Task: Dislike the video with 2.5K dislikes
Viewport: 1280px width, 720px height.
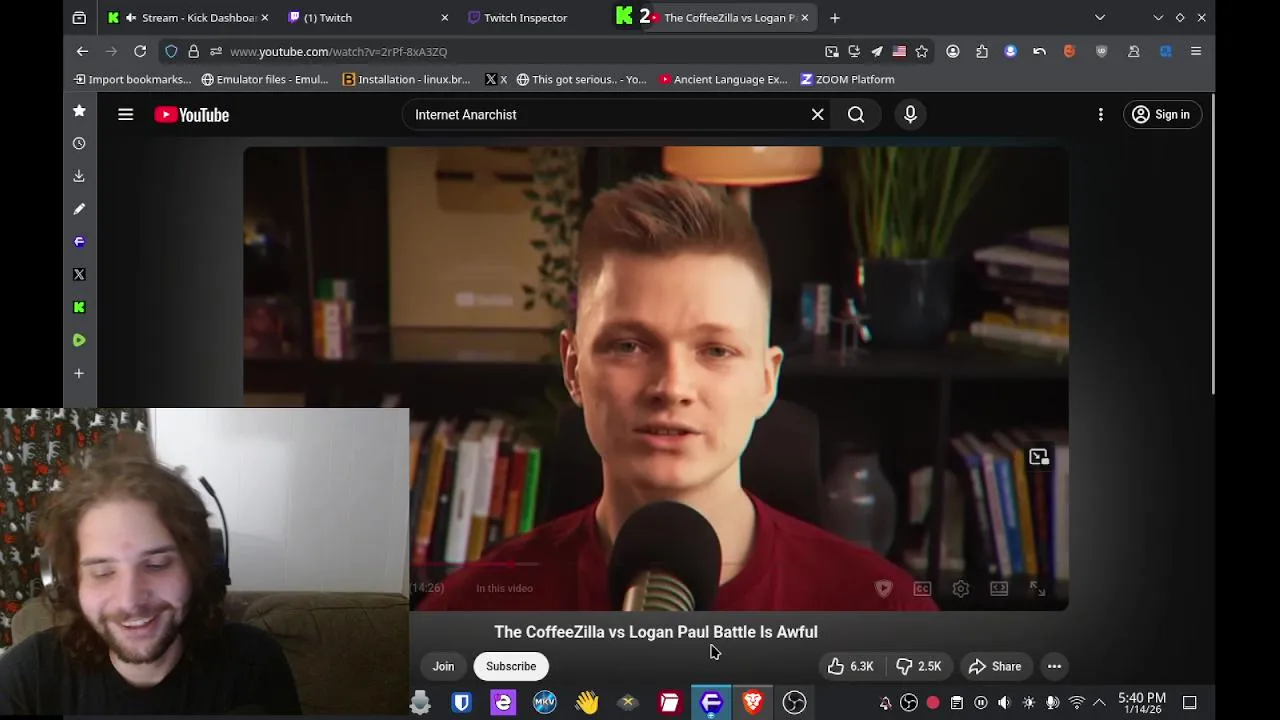Action: 919,666
